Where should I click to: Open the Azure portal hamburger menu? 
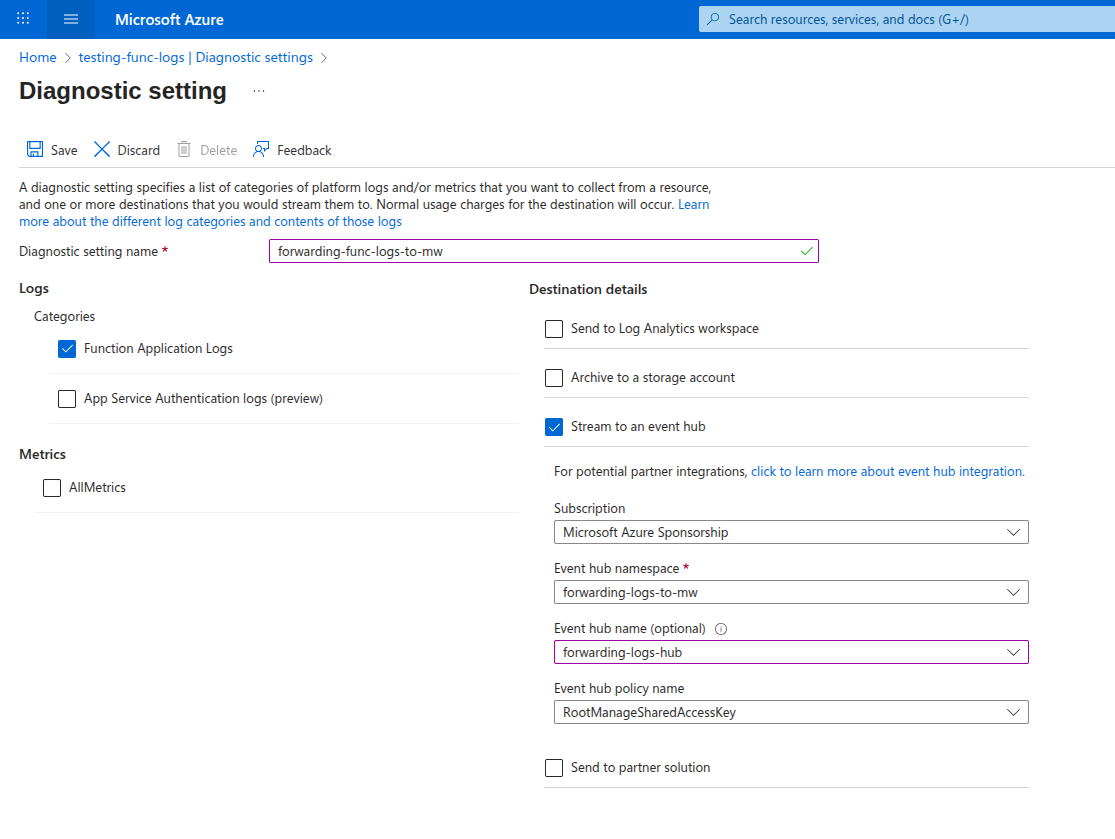point(69,19)
